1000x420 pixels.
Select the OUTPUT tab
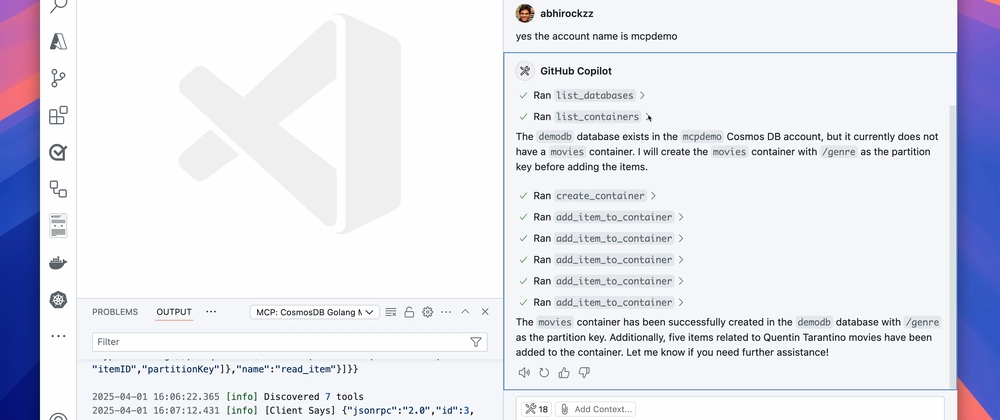[x=174, y=312]
